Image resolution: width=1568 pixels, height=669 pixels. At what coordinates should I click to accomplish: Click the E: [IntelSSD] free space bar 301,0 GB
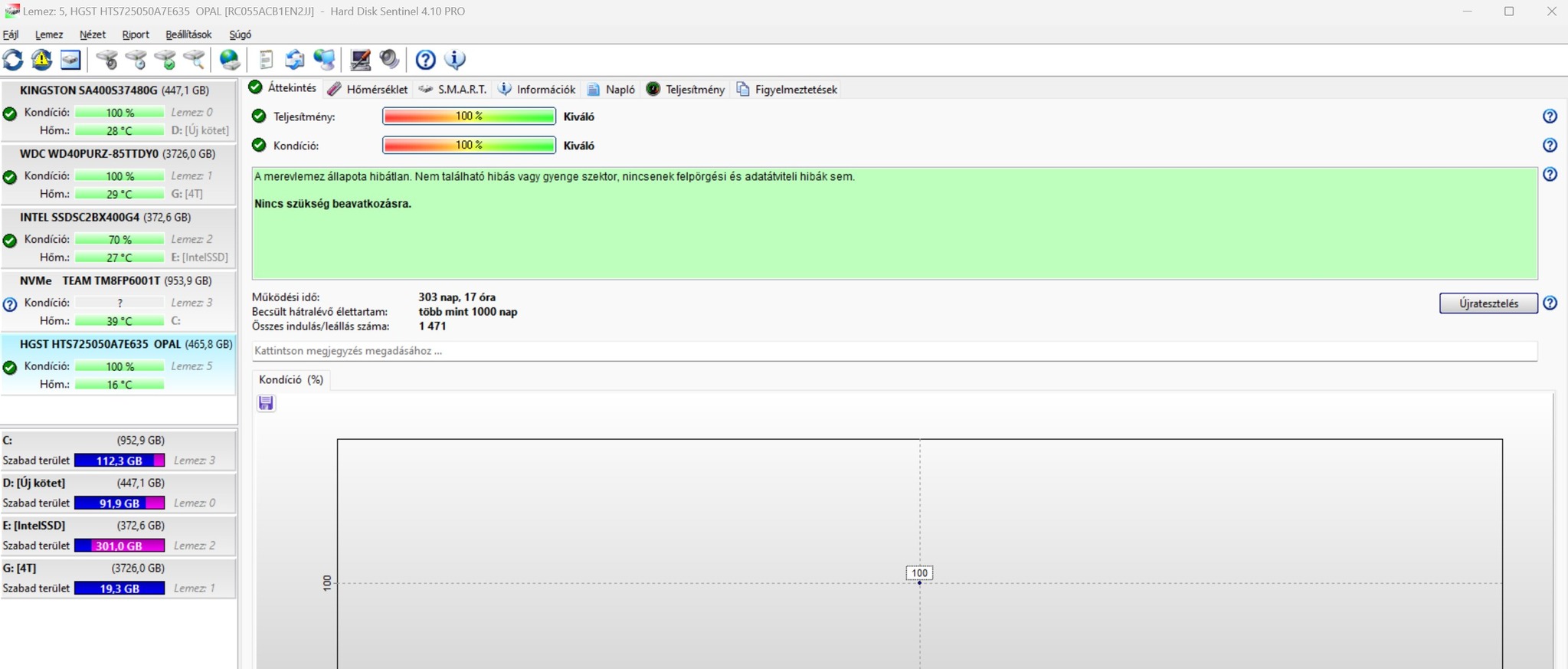(119, 546)
